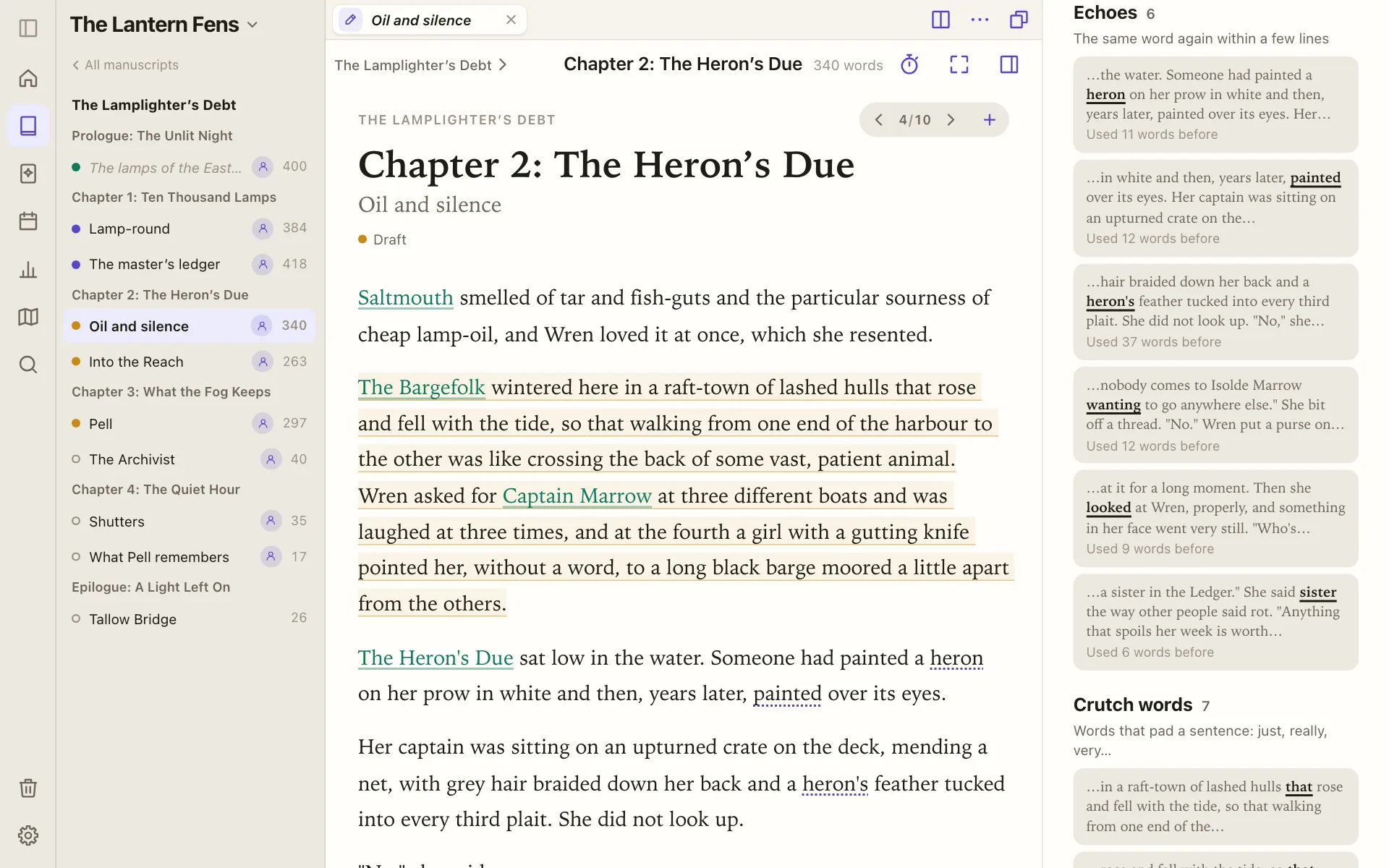1389x868 pixels.
Task: Enter fullscreen focus mode
Action: coord(959,64)
